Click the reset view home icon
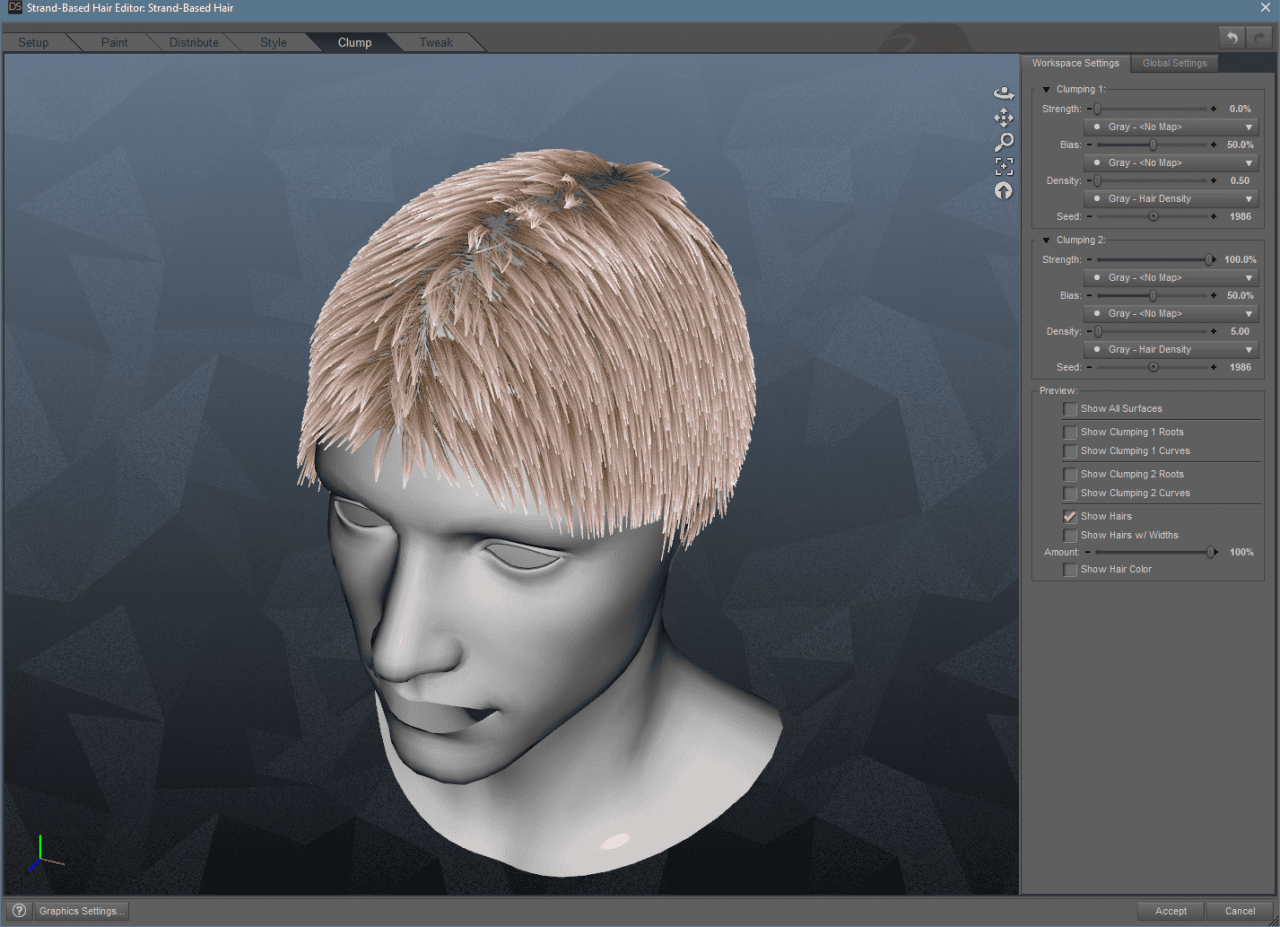The width and height of the screenshot is (1280, 927). [1003, 190]
